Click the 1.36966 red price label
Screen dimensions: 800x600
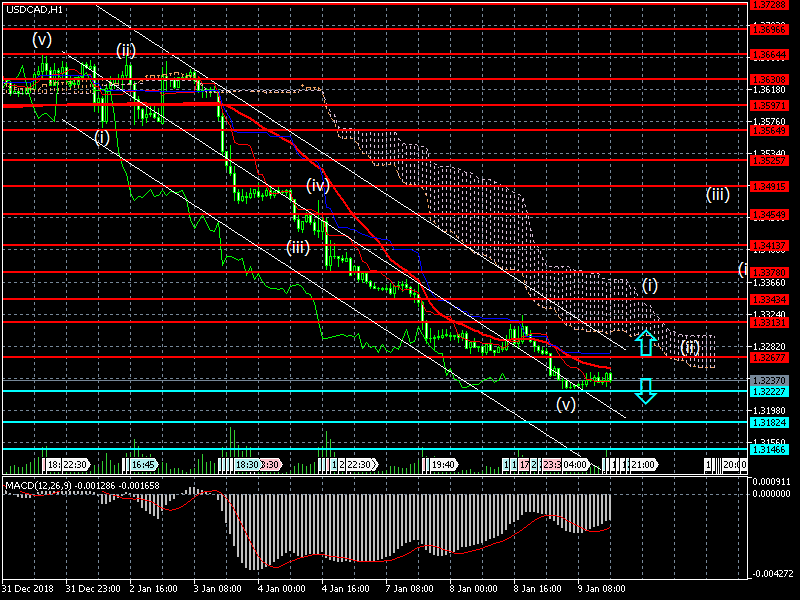768,30
